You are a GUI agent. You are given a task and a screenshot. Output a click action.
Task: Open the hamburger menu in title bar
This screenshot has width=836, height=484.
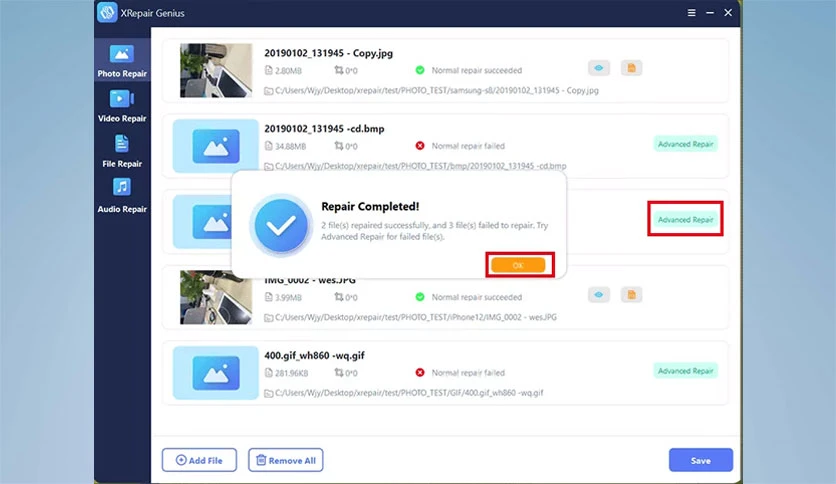point(692,13)
